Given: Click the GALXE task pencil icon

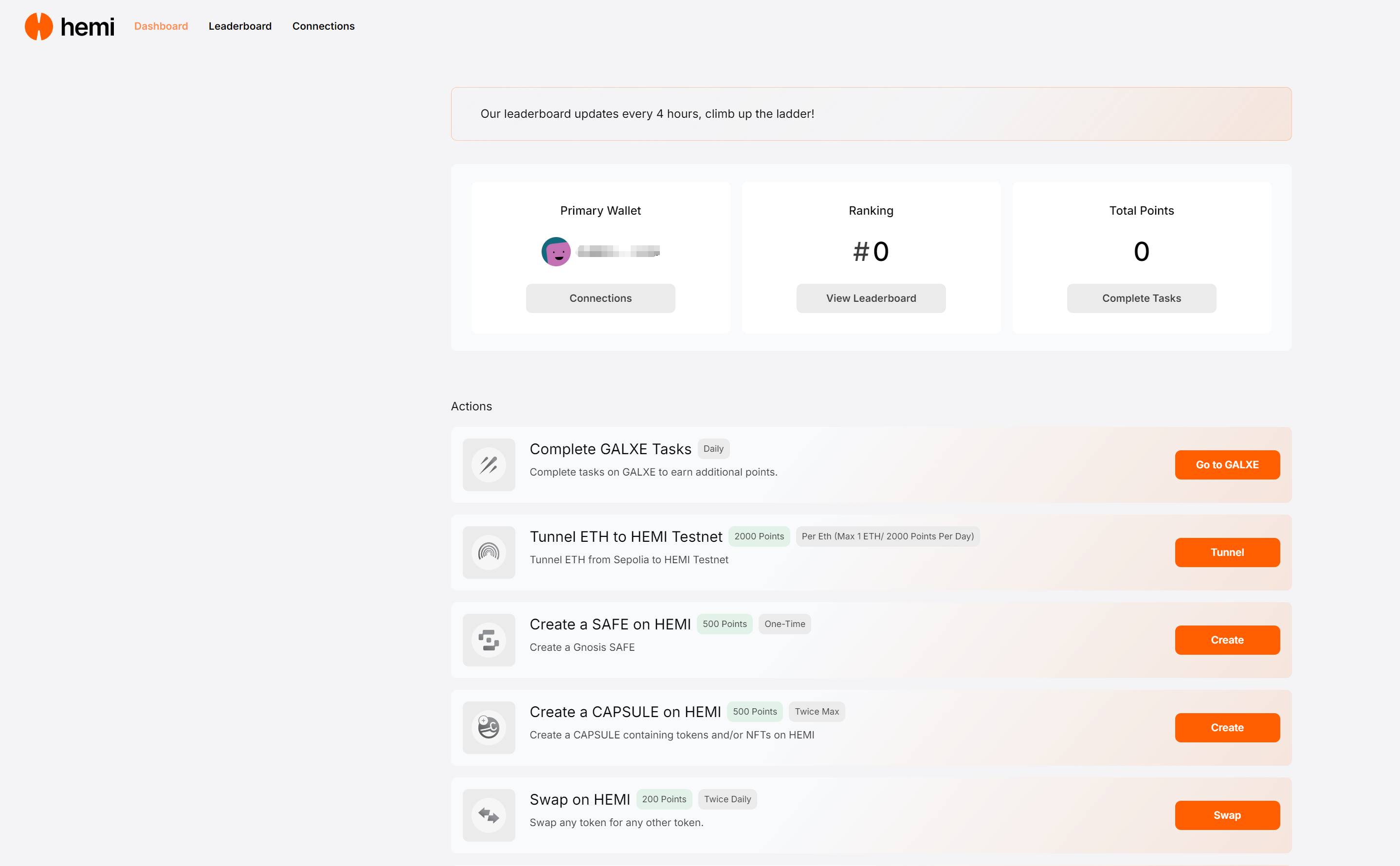Looking at the screenshot, I should pos(488,464).
